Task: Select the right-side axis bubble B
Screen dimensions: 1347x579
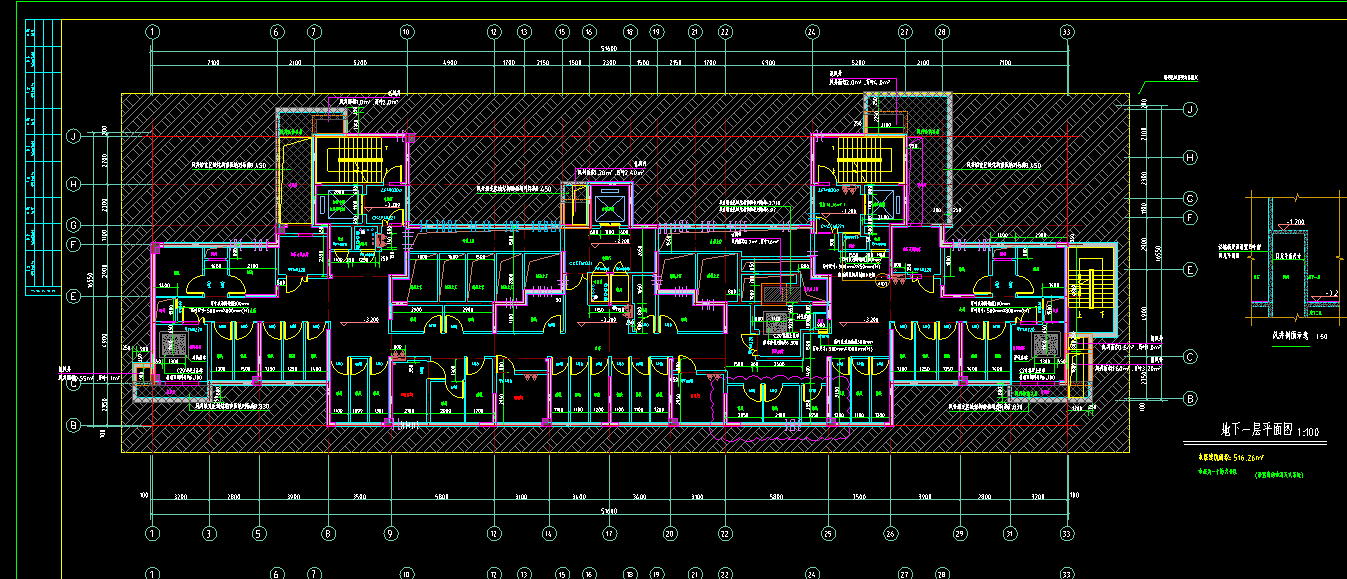Action: pyautogui.click(x=1190, y=398)
